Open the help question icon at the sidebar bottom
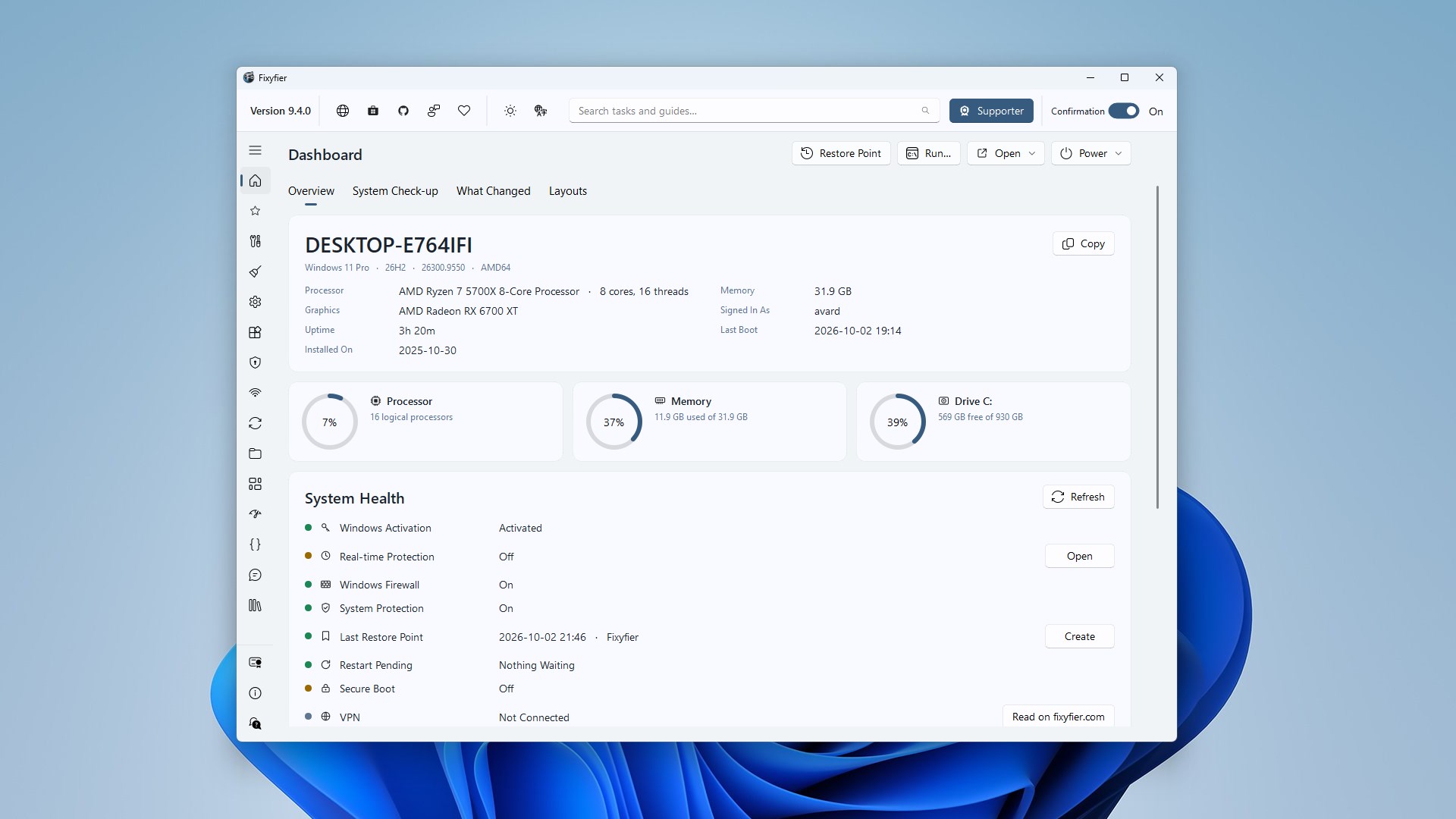The width and height of the screenshot is (1456, 819). tap(256, 723)
